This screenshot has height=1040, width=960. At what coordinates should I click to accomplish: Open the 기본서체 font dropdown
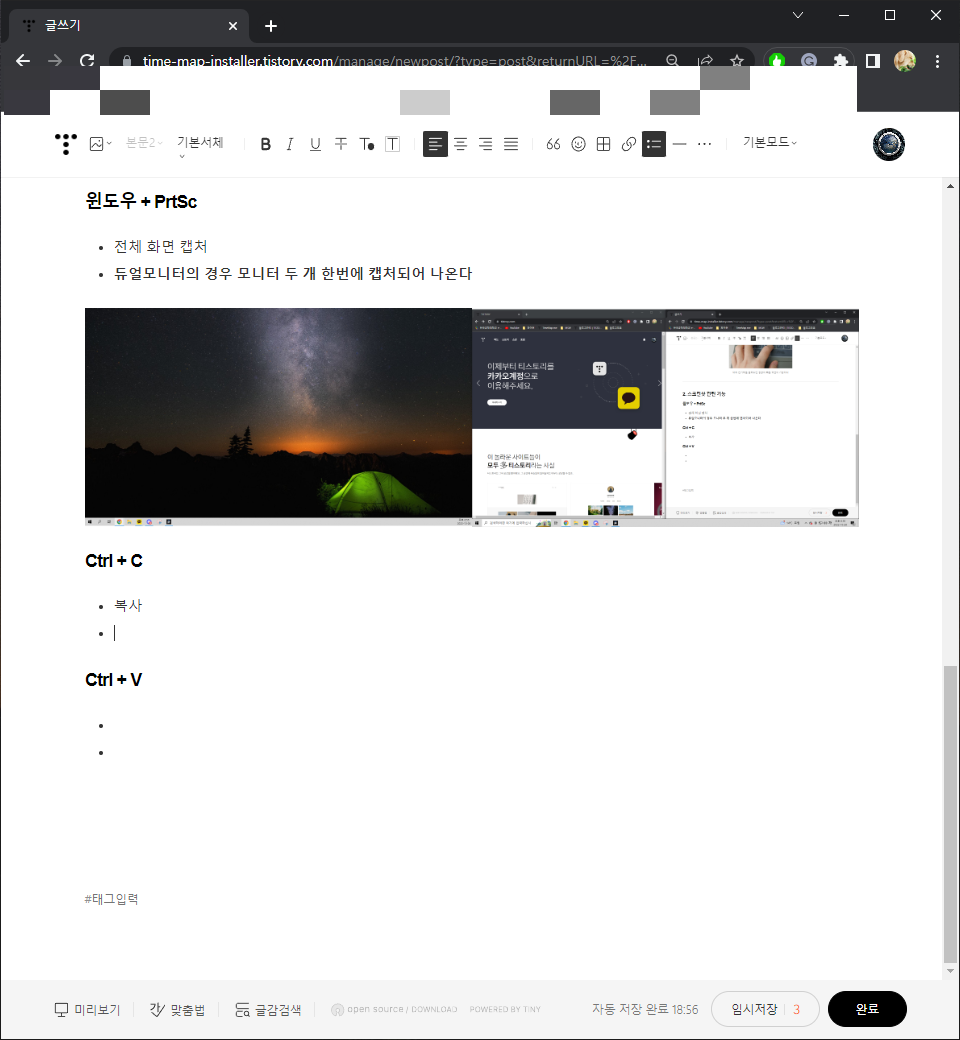(200, 147)
